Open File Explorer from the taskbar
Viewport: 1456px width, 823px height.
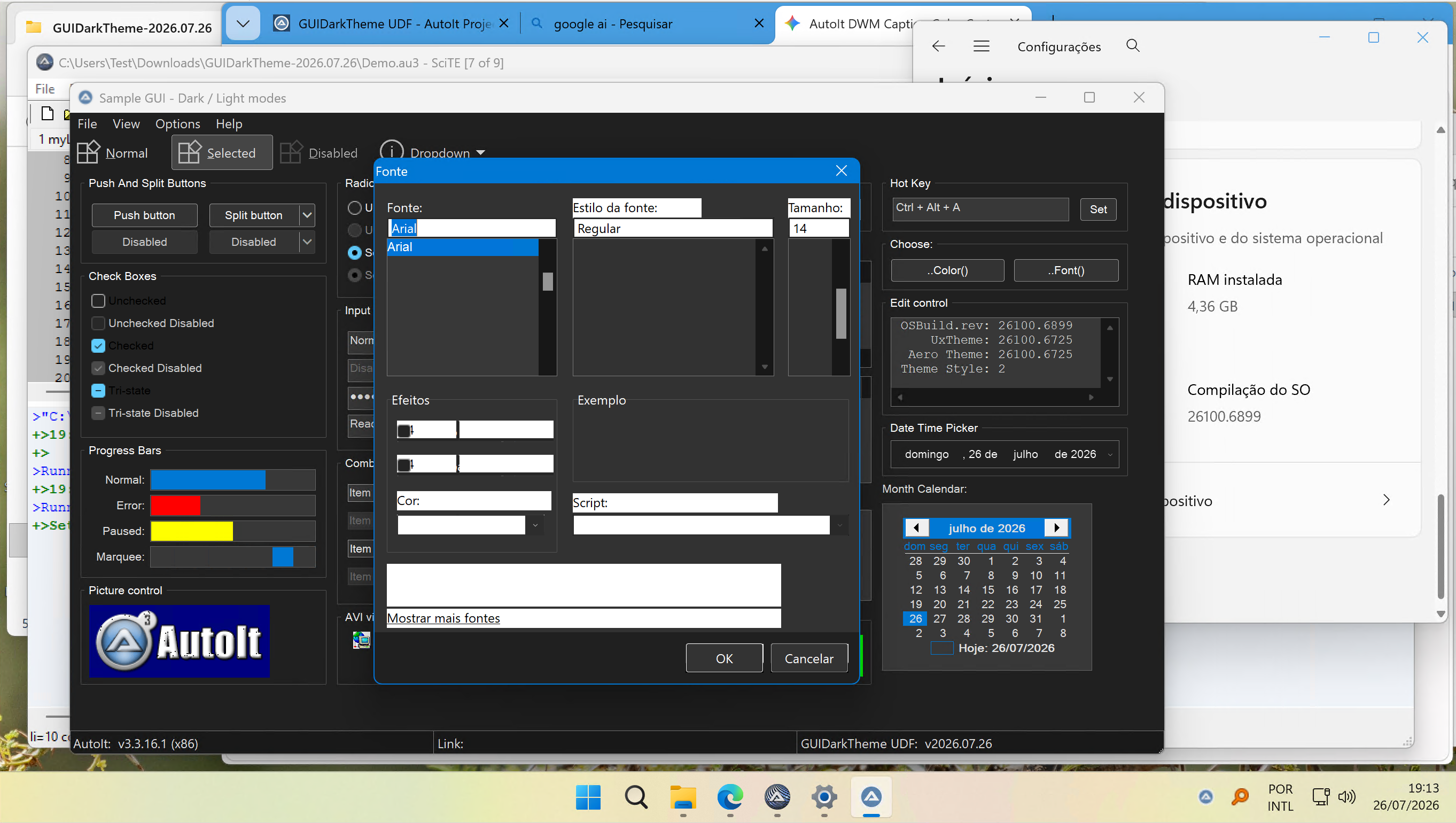pyautogui.click(x=683, y=797)
